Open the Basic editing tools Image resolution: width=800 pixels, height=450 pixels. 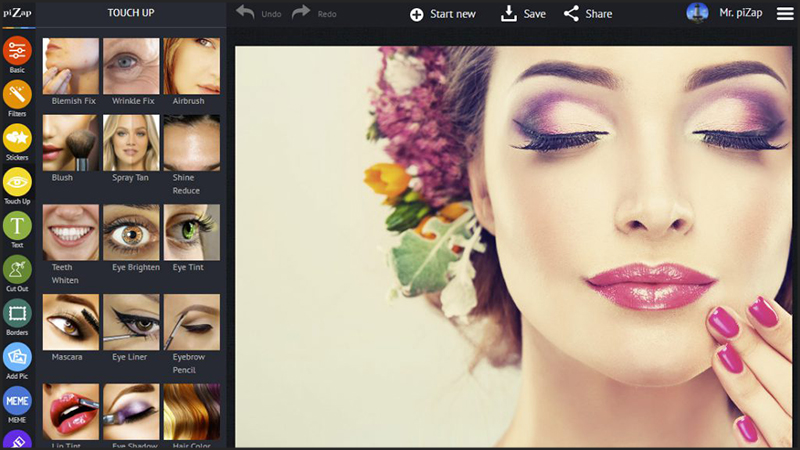click(x=17, y=51)
